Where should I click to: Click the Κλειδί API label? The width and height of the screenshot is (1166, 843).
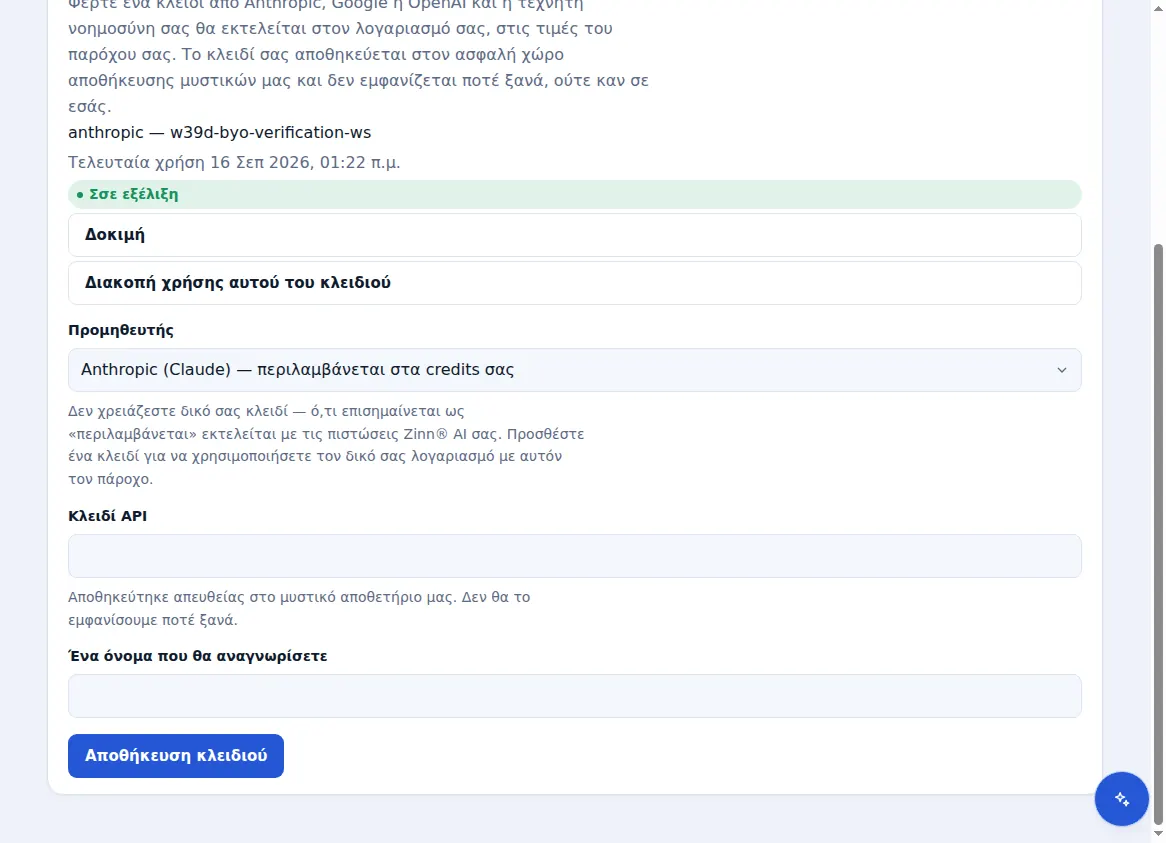tap(107, 516)
